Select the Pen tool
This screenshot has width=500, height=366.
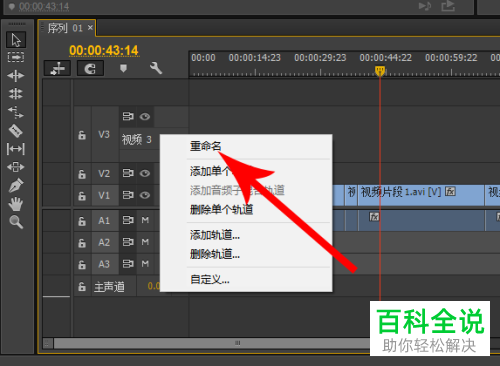(16, 185)
